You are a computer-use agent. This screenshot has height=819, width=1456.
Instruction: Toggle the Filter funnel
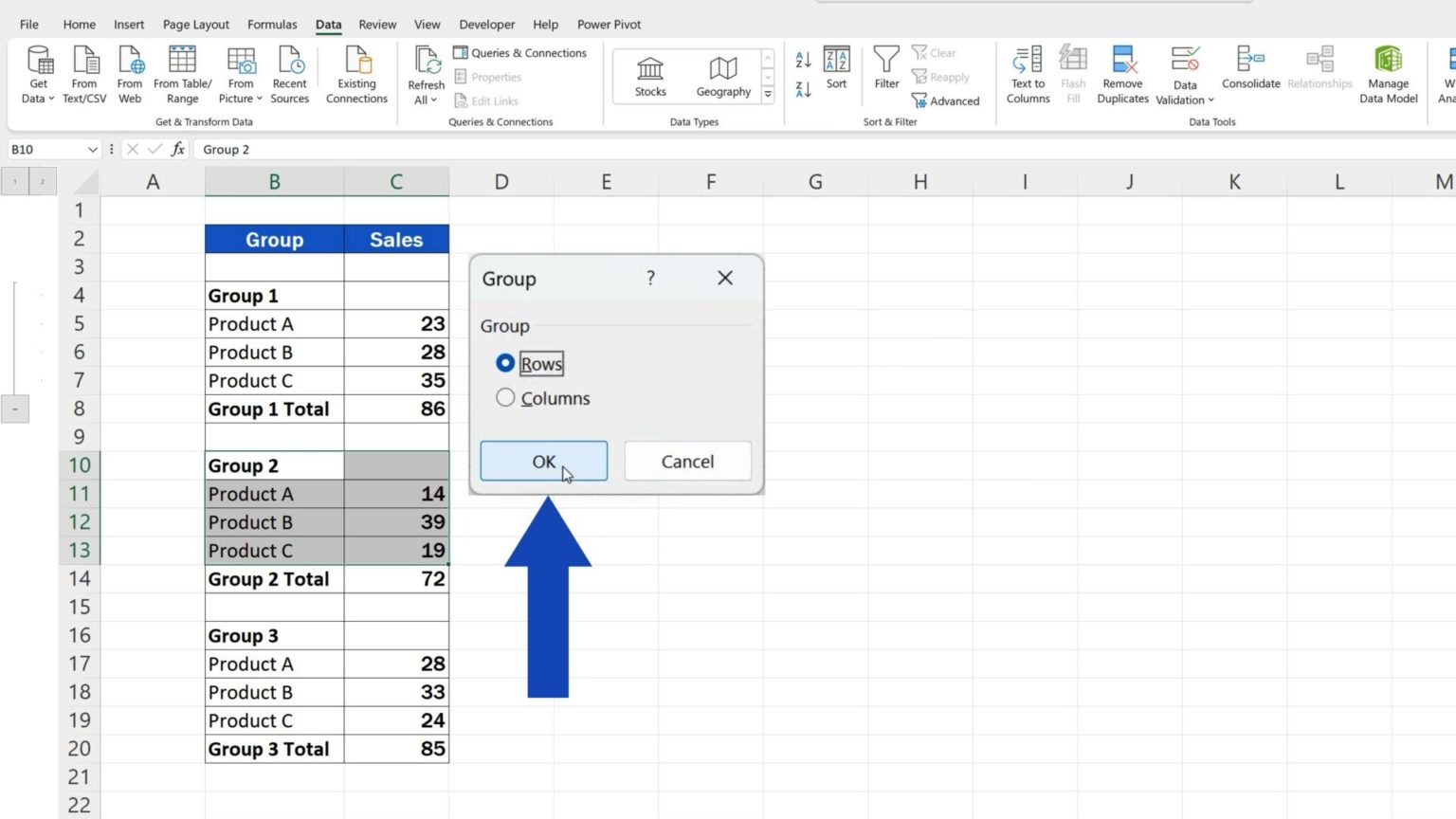(x=886, y=68)
